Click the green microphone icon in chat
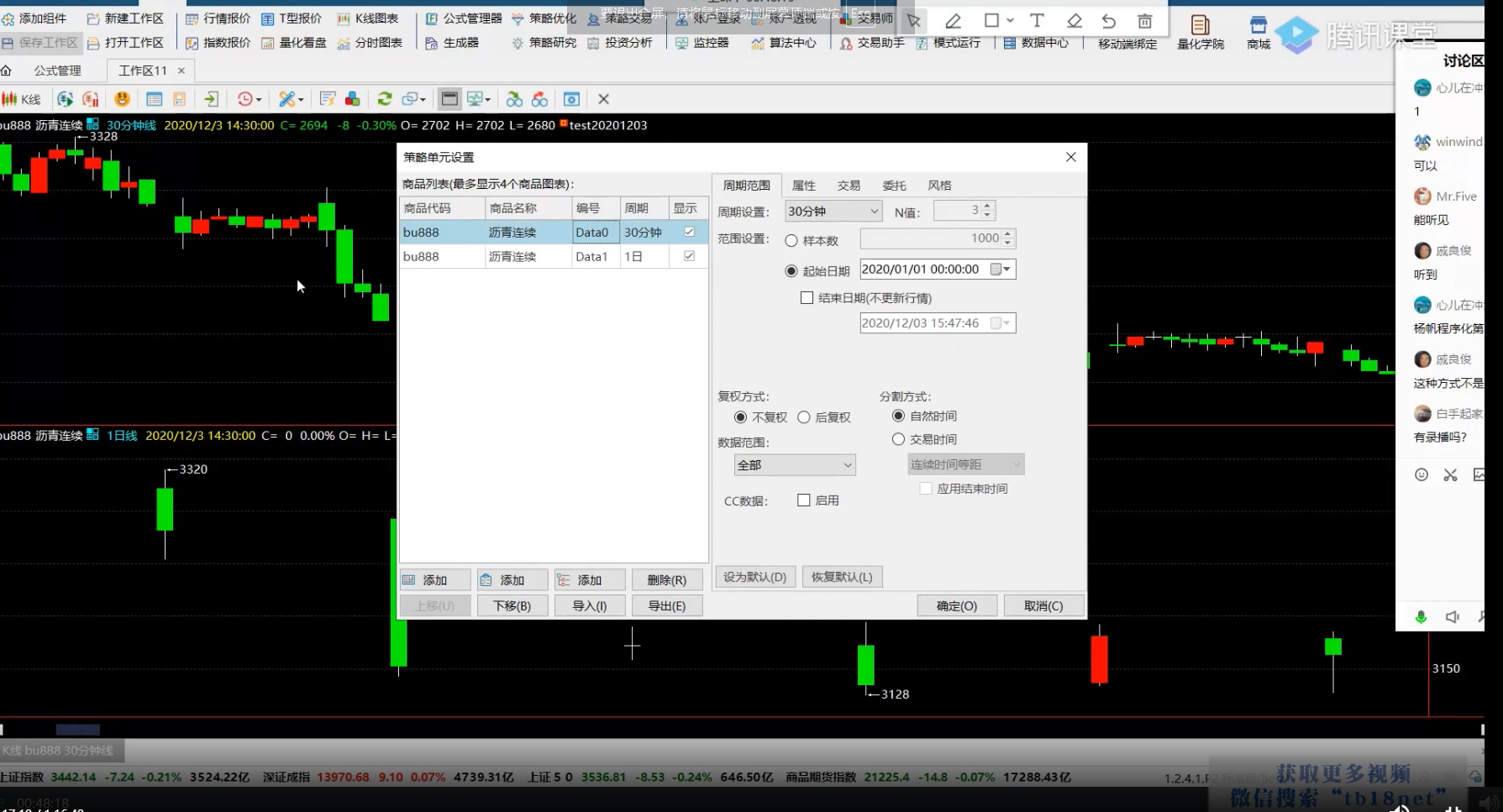 click(x=1421, y=617)
